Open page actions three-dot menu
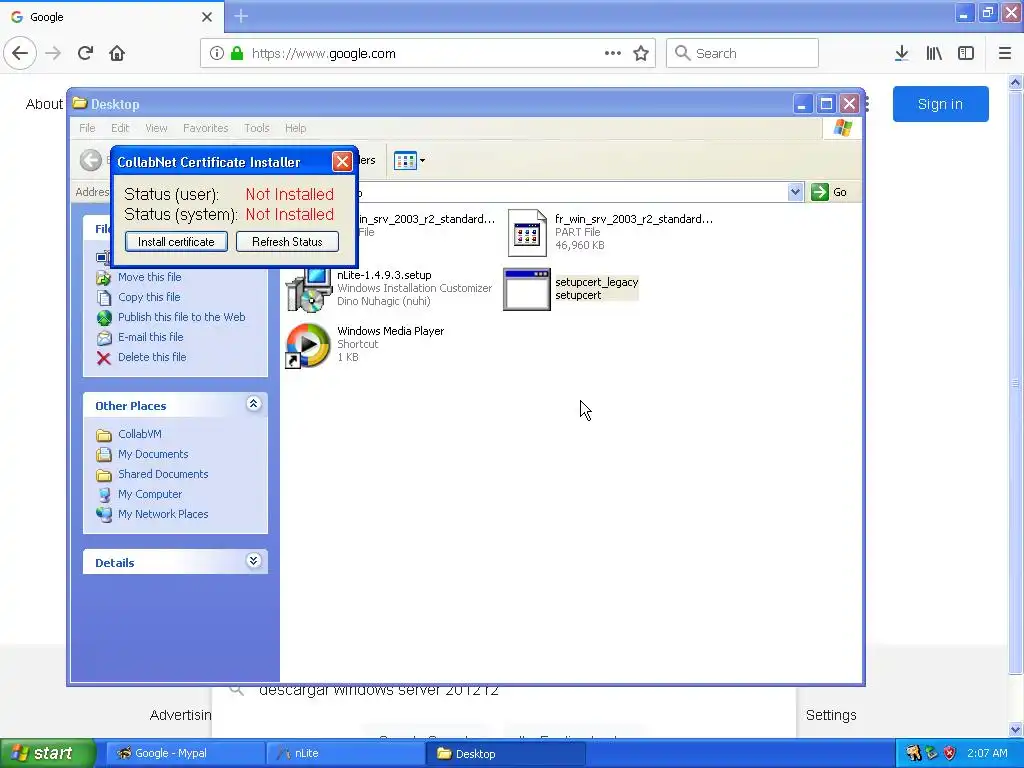Screen dimensions: 1024x768 coord(613,53)
